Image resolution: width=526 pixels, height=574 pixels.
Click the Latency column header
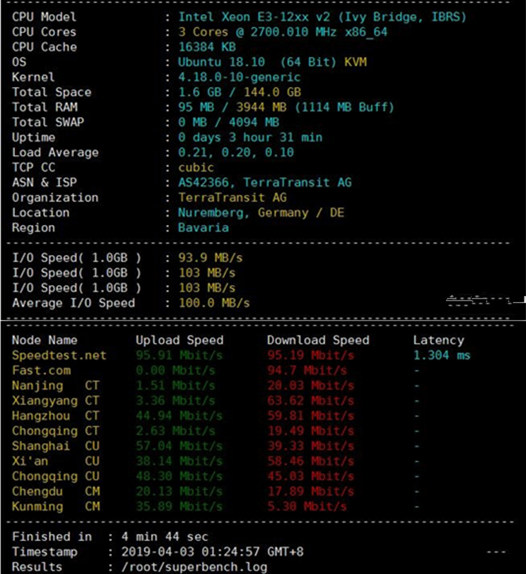[439, 340]
